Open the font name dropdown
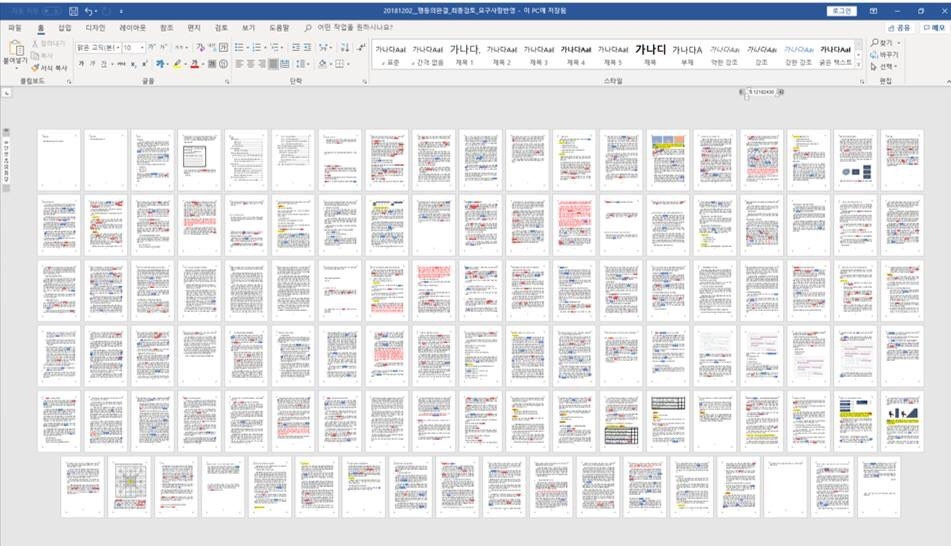This screenshot has height=546, width=951. pos(118,47)
